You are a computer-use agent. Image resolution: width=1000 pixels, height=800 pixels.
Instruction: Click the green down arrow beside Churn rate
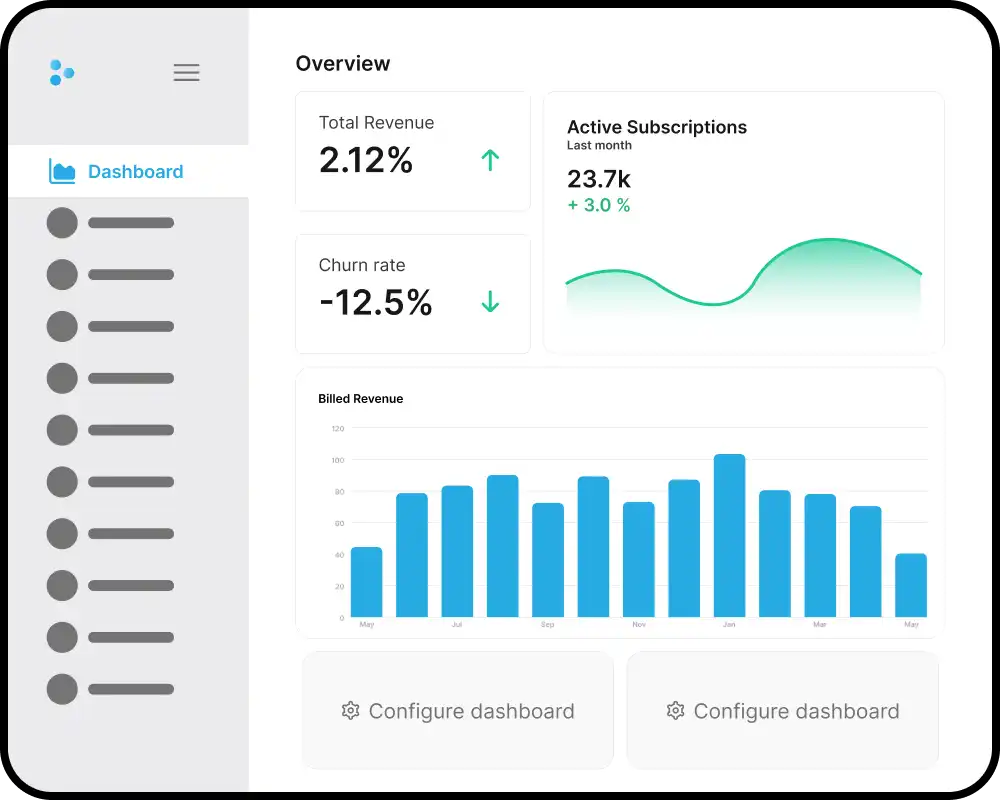(490, 301)
